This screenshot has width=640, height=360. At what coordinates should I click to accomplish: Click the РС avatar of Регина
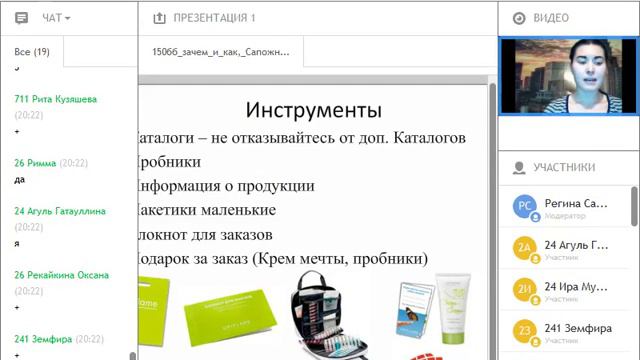coord(524,206)
